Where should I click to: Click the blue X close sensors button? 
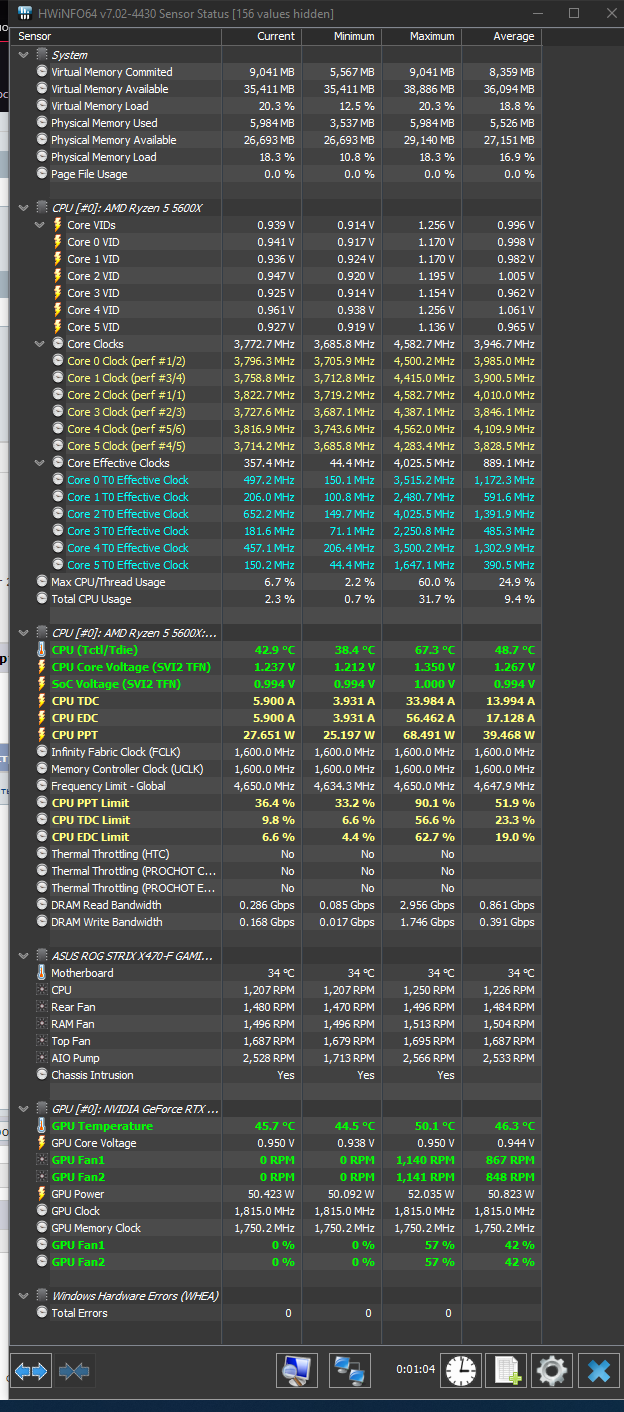598,1370
